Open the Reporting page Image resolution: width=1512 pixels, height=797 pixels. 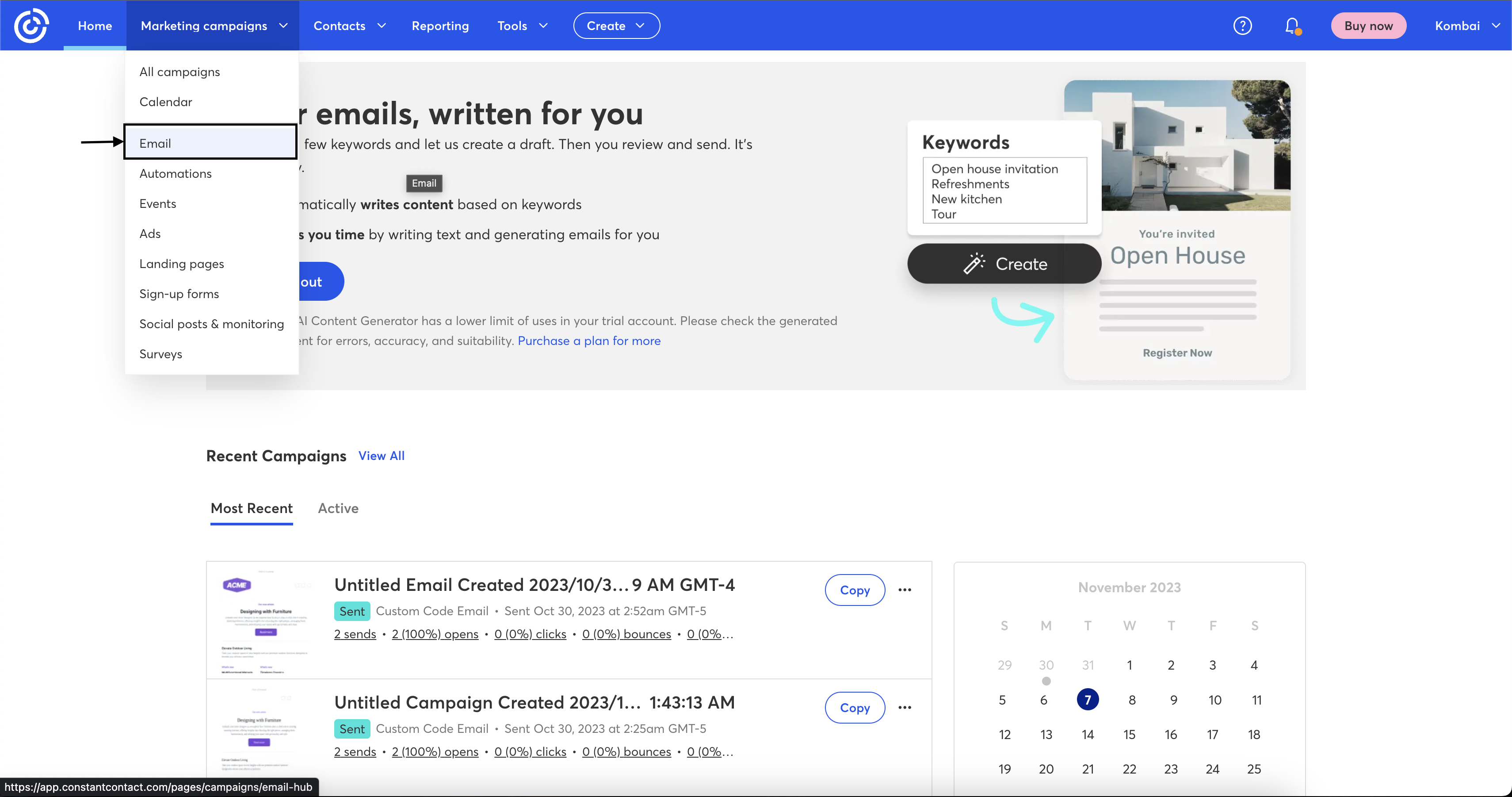click(x=439, y=26)
